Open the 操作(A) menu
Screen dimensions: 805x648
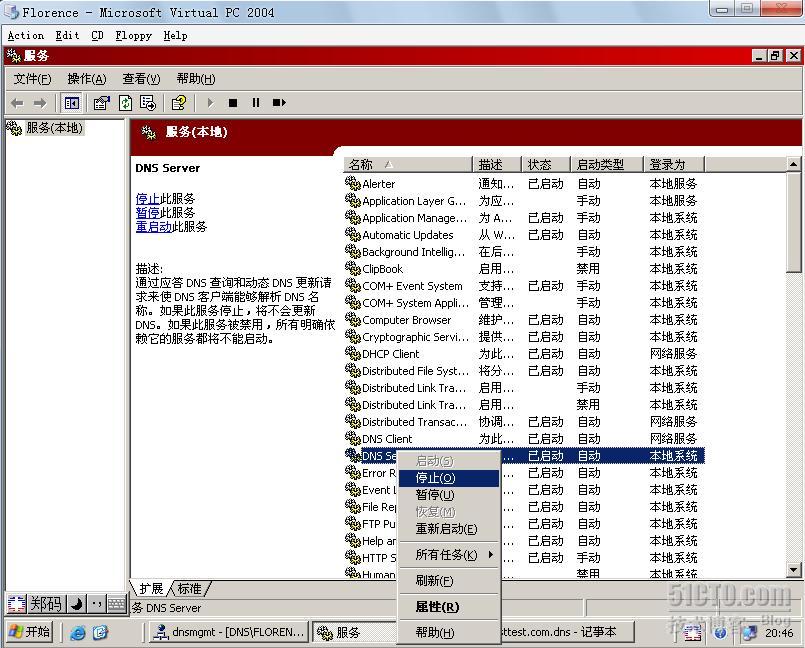pos(87,79)
